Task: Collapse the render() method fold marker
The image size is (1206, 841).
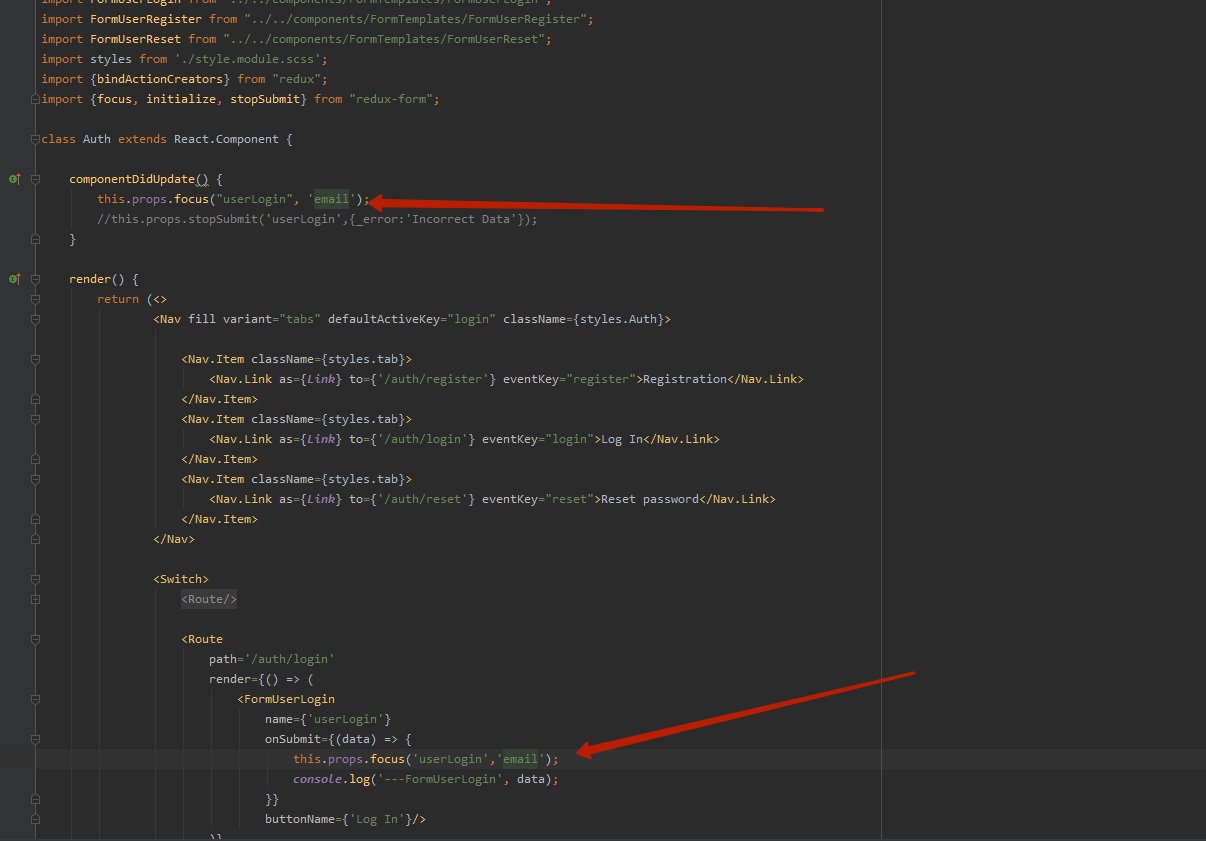Action: pyautogui.click(x=35, y=279)
